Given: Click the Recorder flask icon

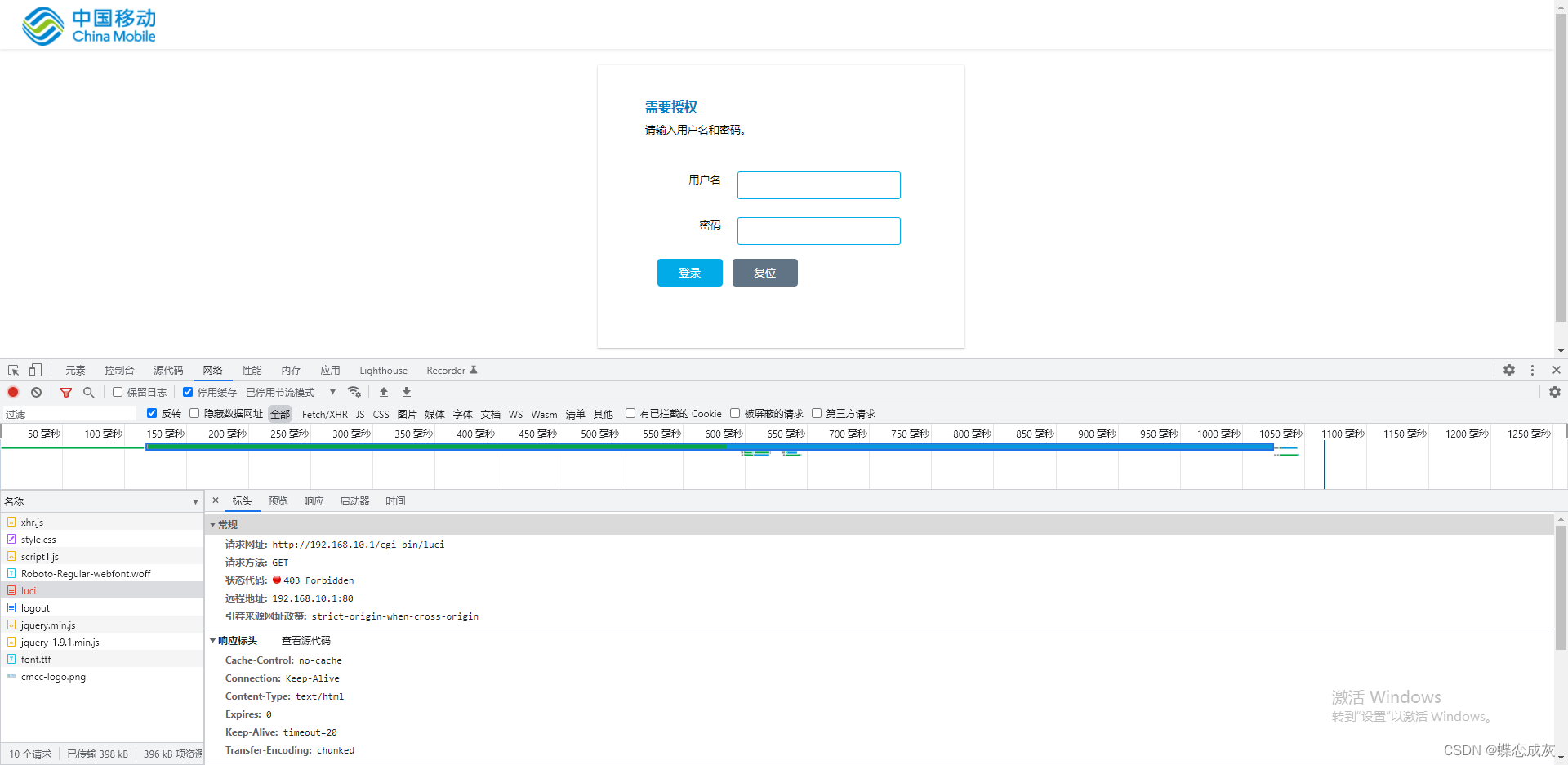Looking at the screenshot, I should tap(474, 370).
